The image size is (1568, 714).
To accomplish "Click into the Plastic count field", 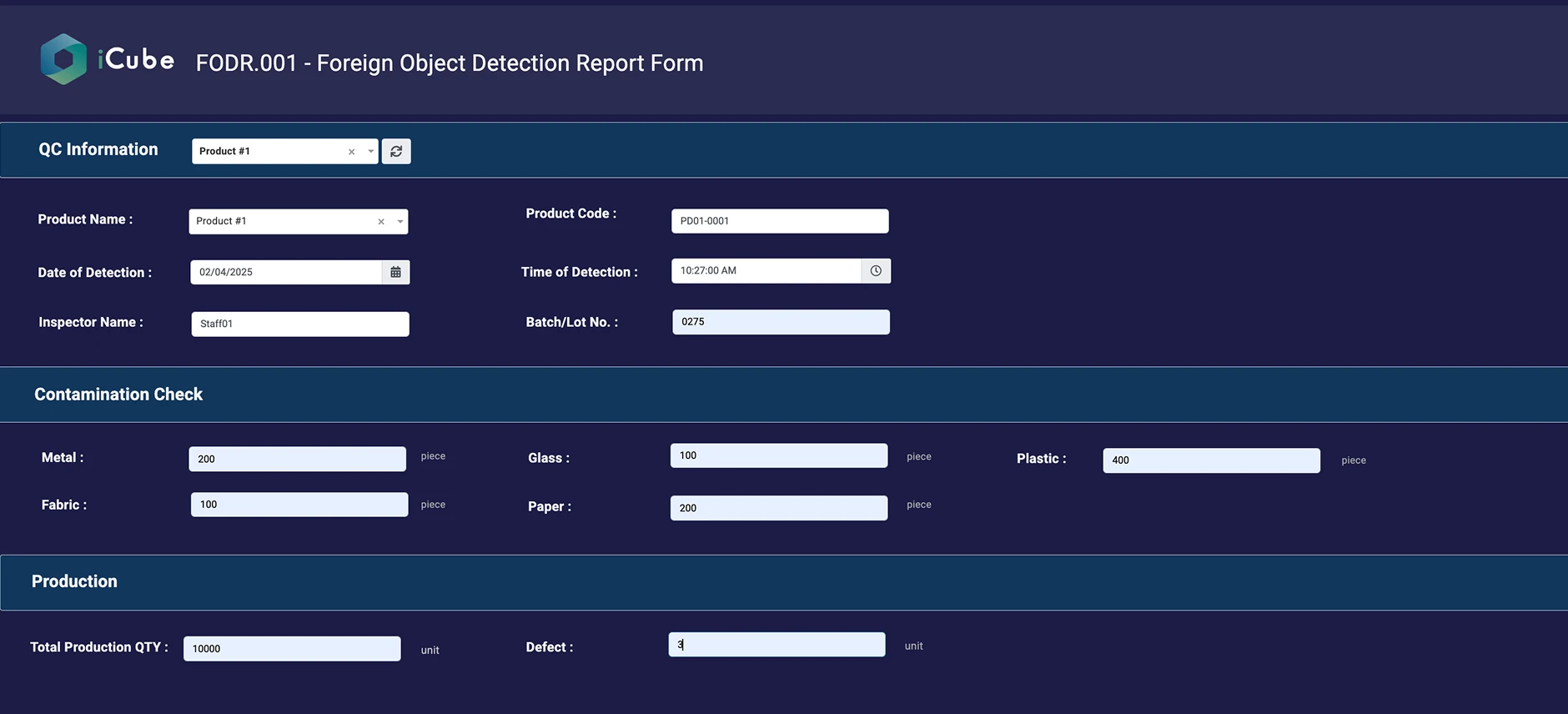I will click(x=1211, y=460).
